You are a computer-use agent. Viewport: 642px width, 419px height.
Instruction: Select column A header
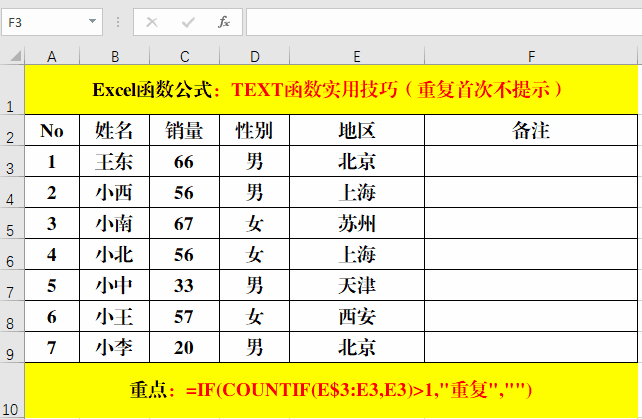(52, 56)
